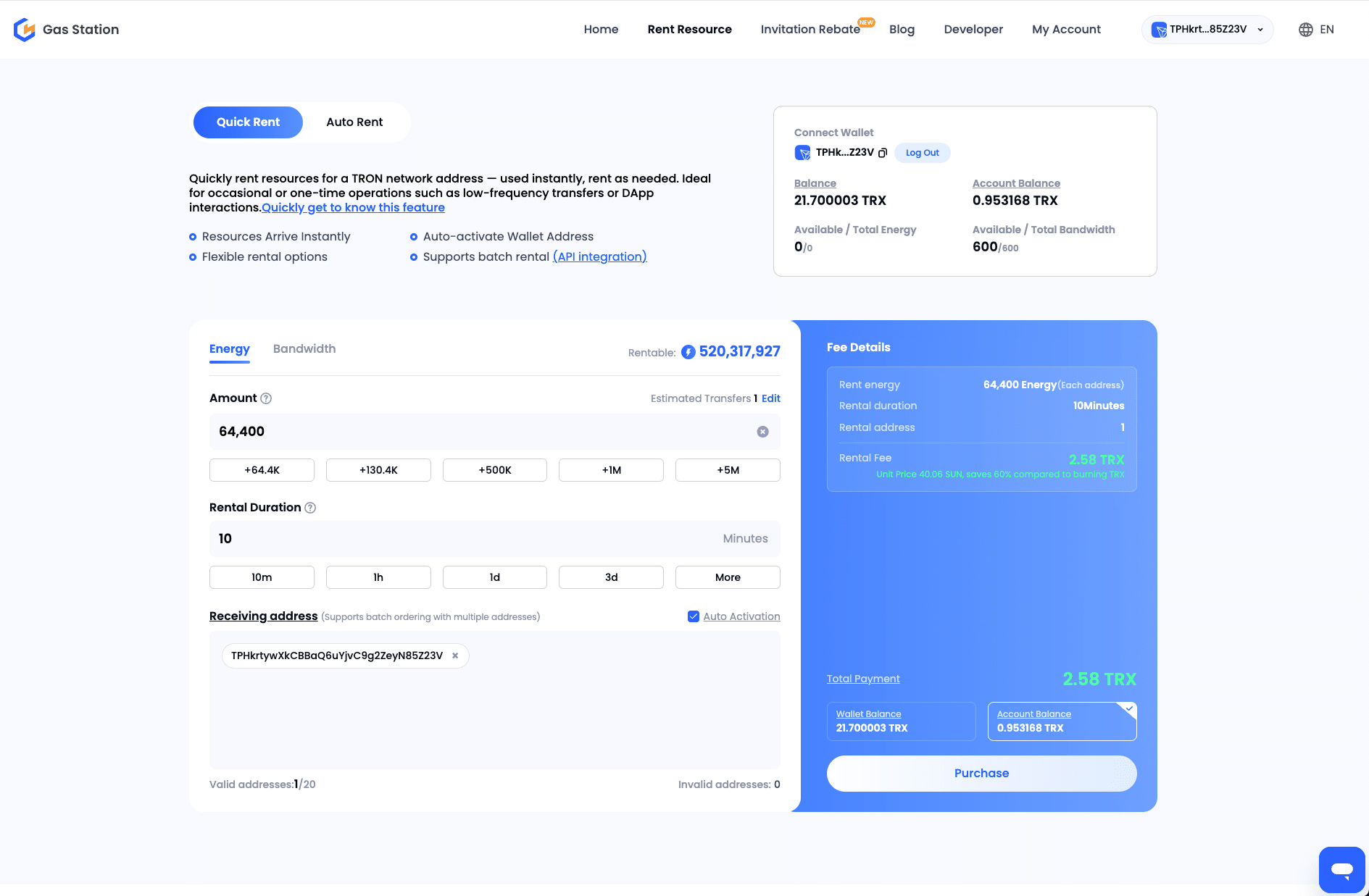Open the Blog menu item
The image size is (1369, 896).
point(902,30)
